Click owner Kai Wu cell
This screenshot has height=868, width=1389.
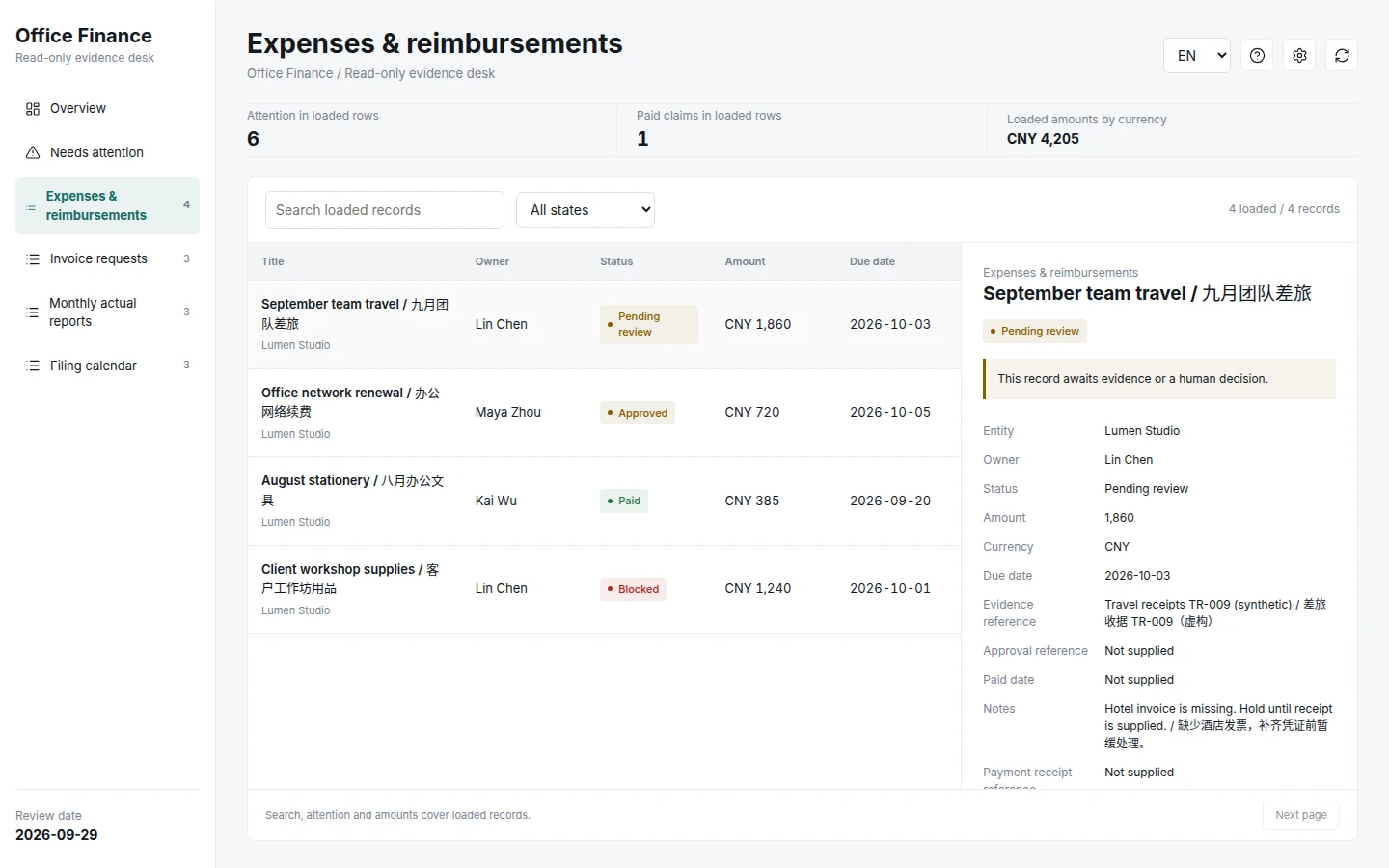point(496,501)
